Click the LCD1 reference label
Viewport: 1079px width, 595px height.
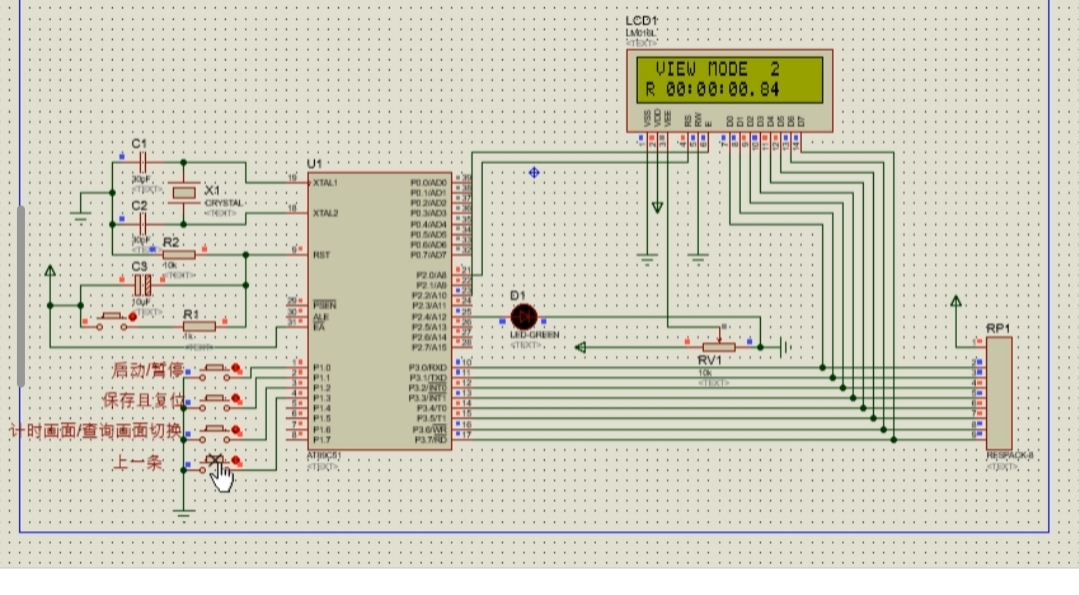641,21
